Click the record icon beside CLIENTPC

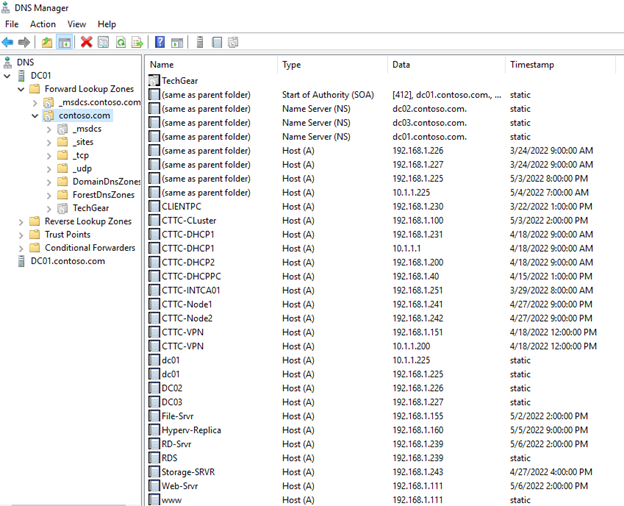(x=154, y=207)
